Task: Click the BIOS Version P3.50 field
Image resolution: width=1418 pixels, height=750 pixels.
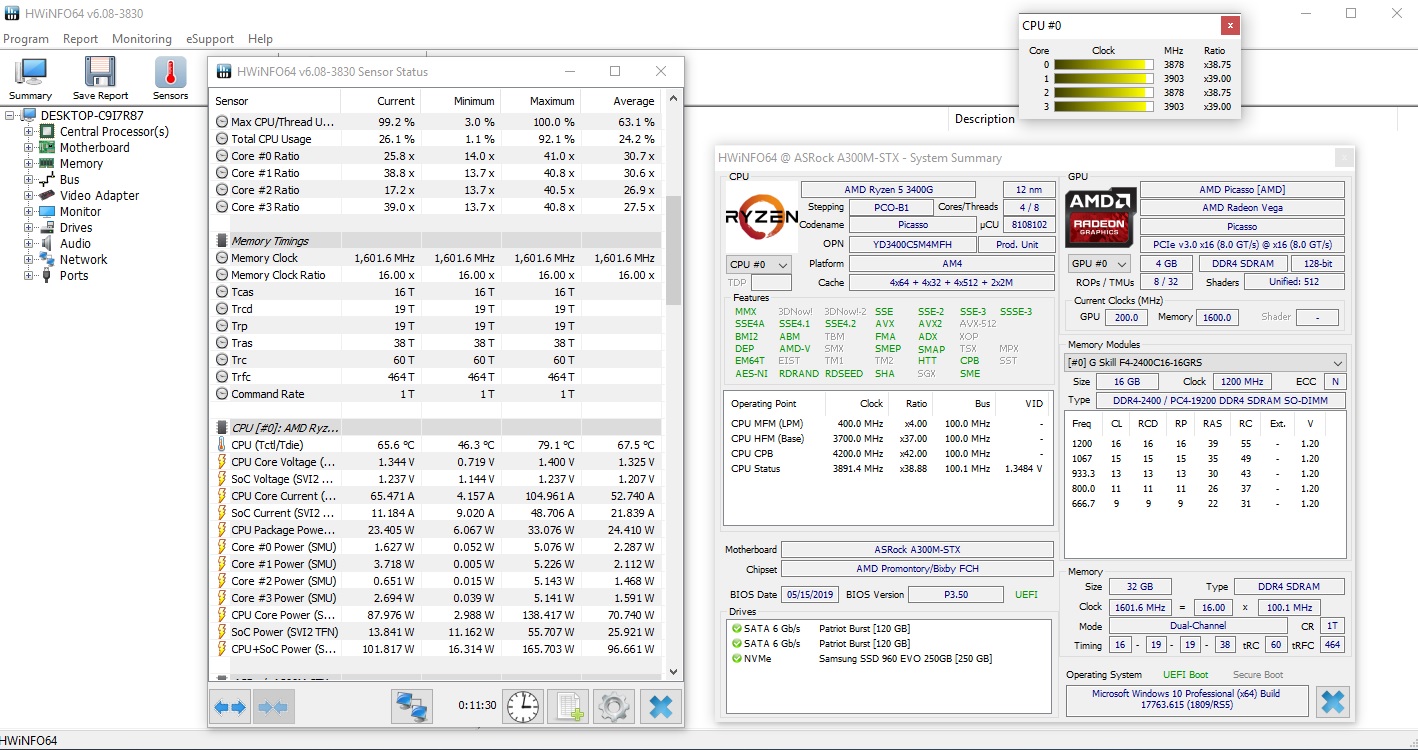Action: 957,594
